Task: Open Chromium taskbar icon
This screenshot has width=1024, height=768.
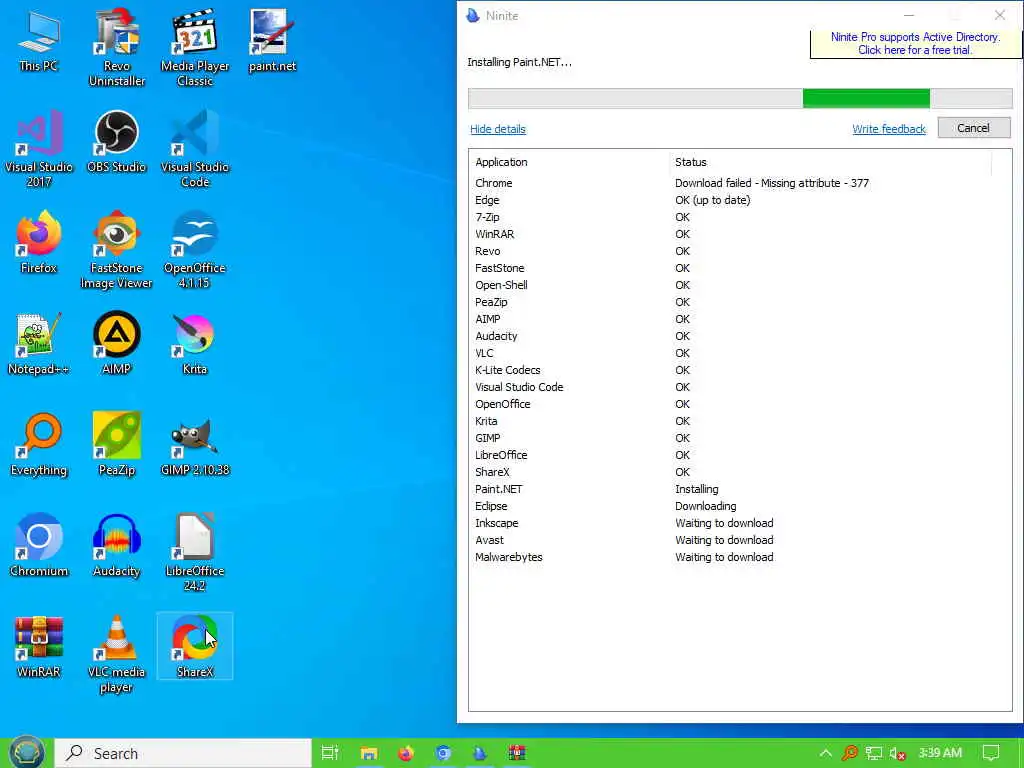Action: coord(443,753)
